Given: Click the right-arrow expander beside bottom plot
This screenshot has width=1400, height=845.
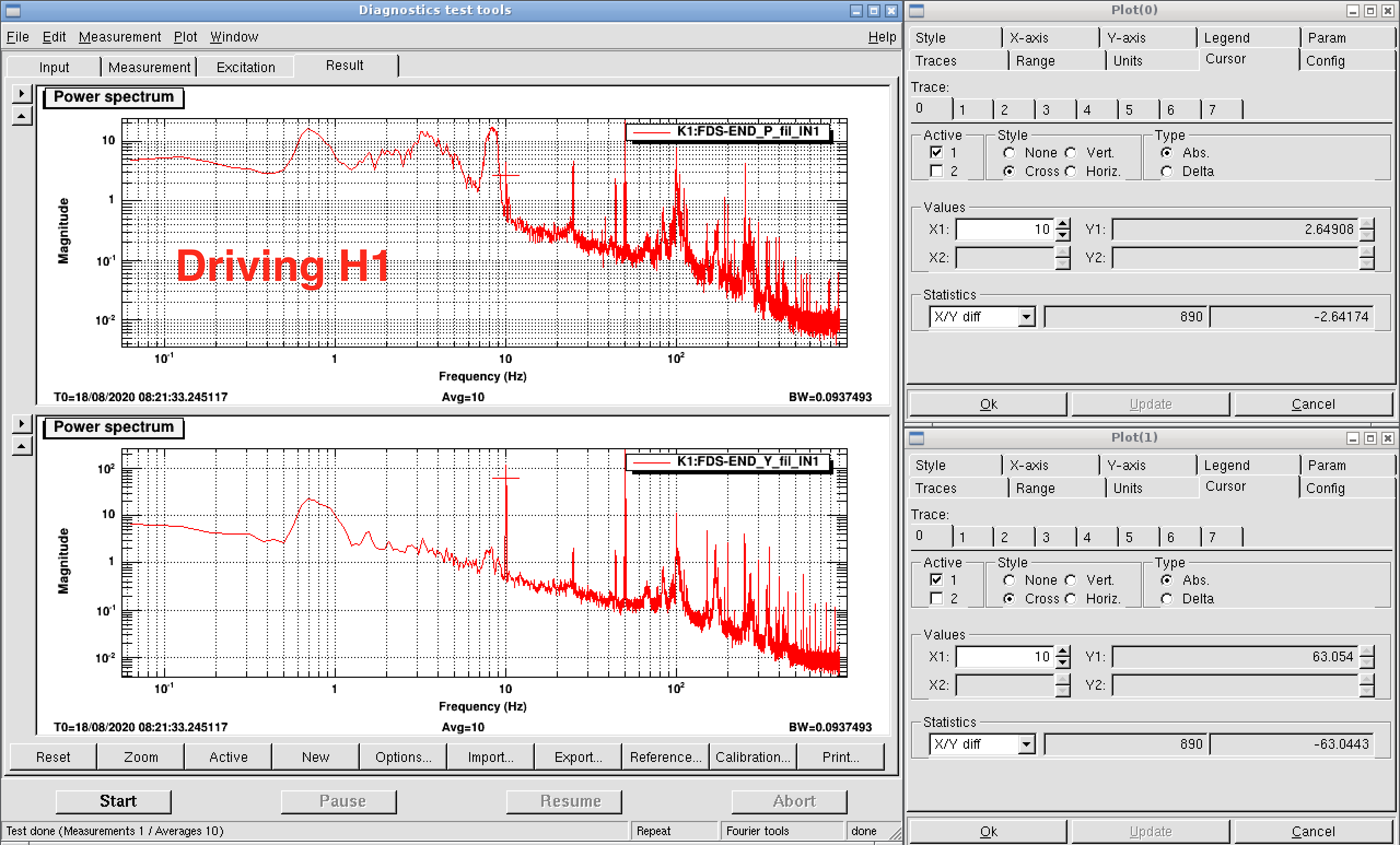Looking at the screenshot, I should coord(21,424).
